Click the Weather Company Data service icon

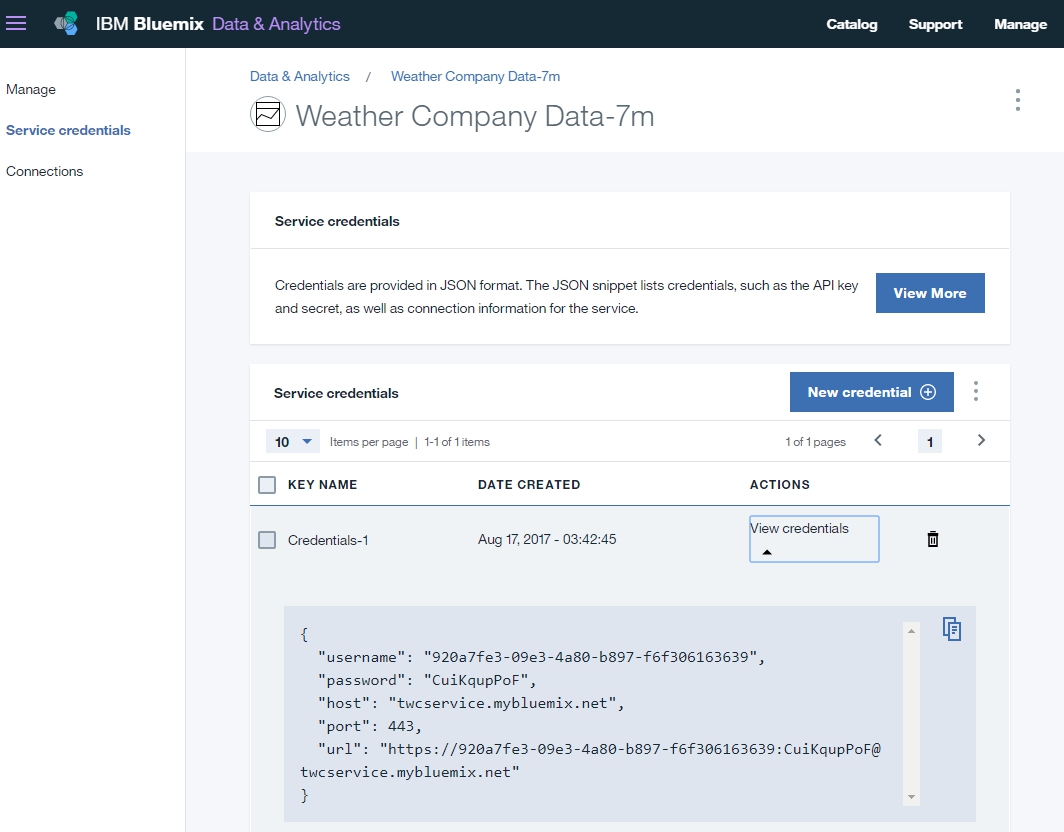click(267, 114)
